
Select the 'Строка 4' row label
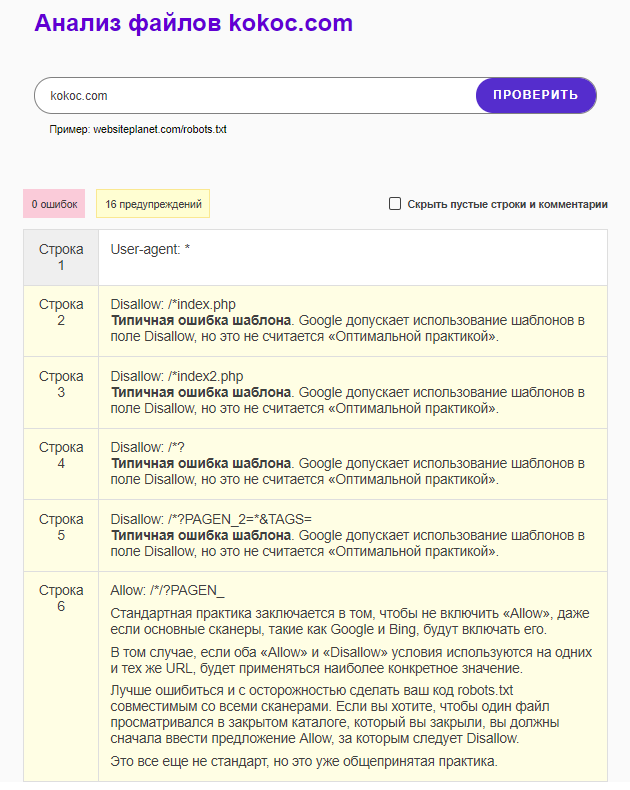[61, 455]
